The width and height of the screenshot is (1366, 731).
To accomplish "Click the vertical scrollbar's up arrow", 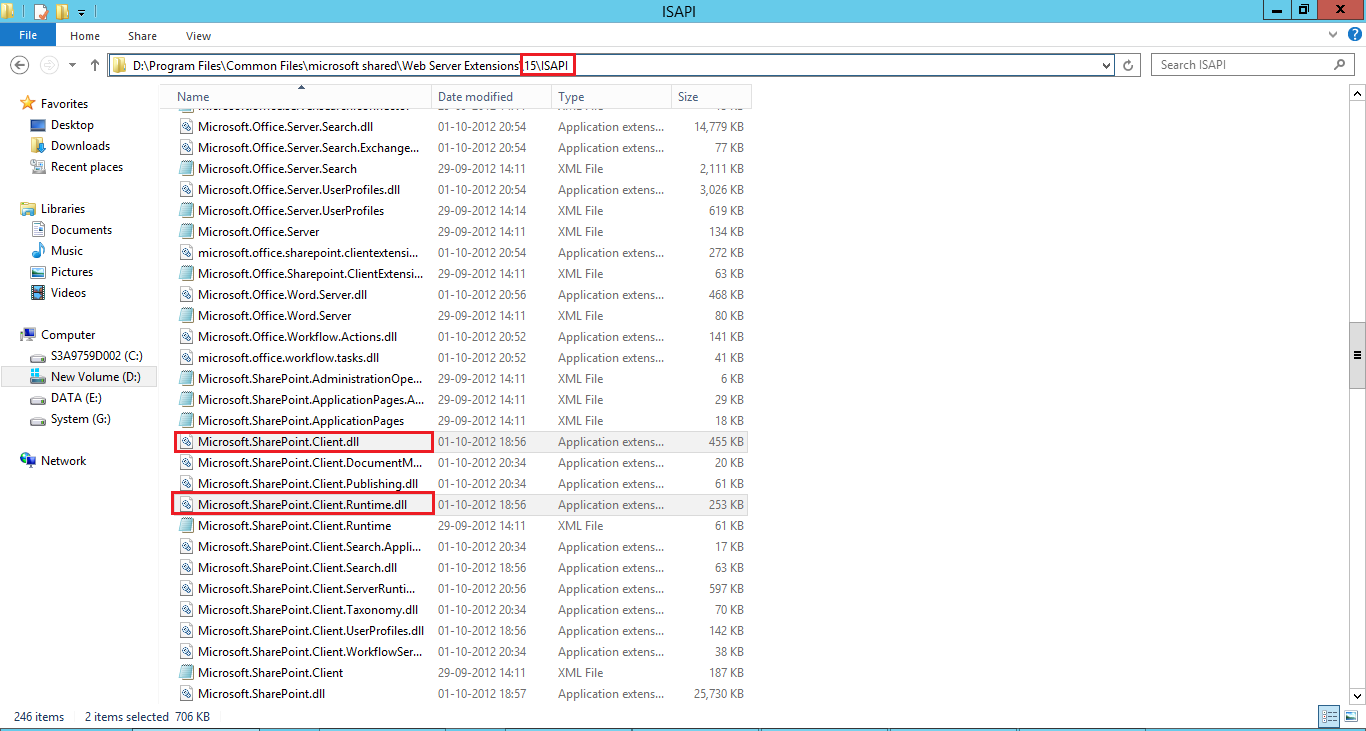I will point(1357,93).
